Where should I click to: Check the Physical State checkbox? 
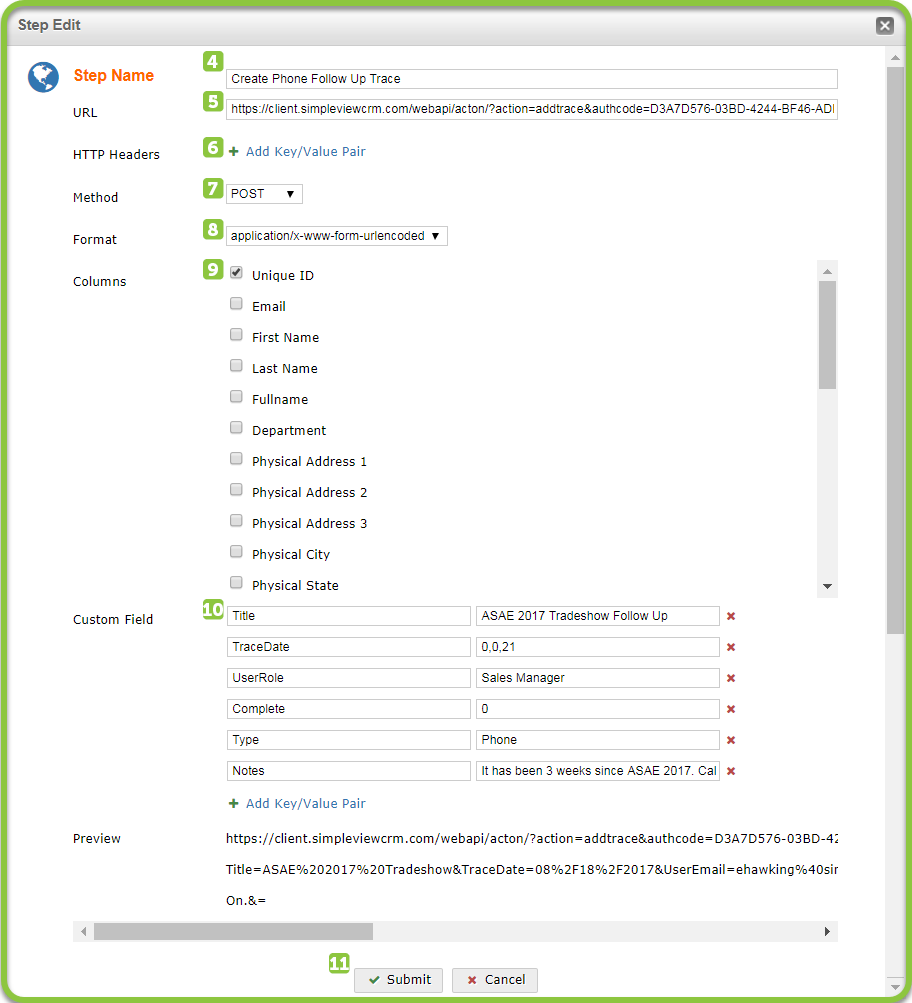(236, 583)
